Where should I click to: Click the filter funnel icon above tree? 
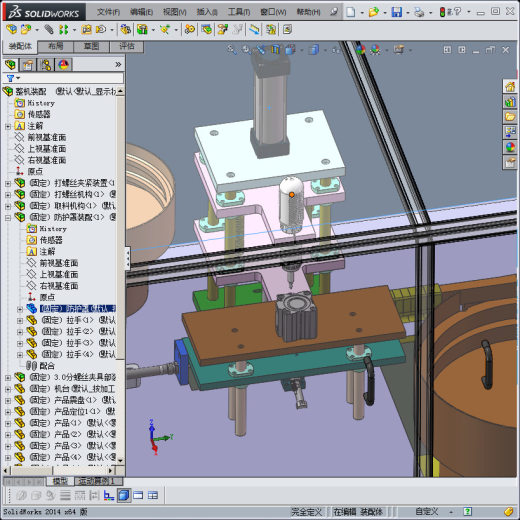[x=10, y=78]
